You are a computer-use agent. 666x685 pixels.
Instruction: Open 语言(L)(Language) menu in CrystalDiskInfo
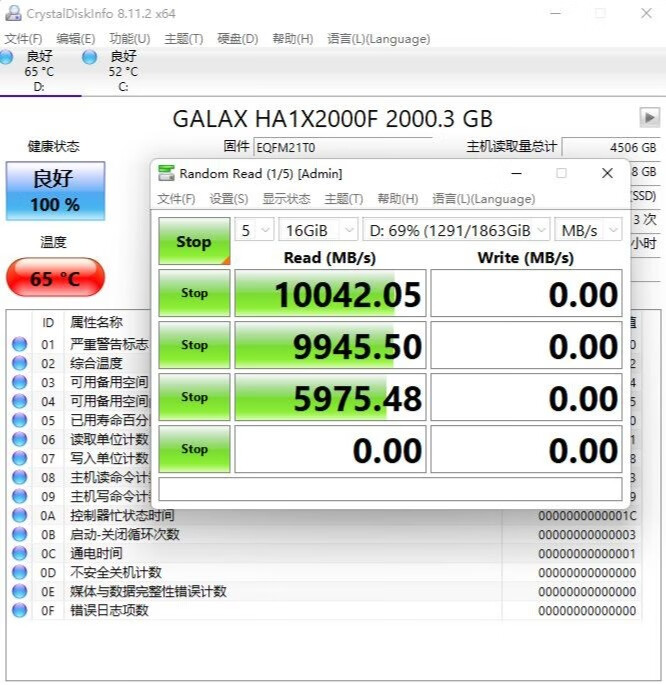[x=379, y=39]
